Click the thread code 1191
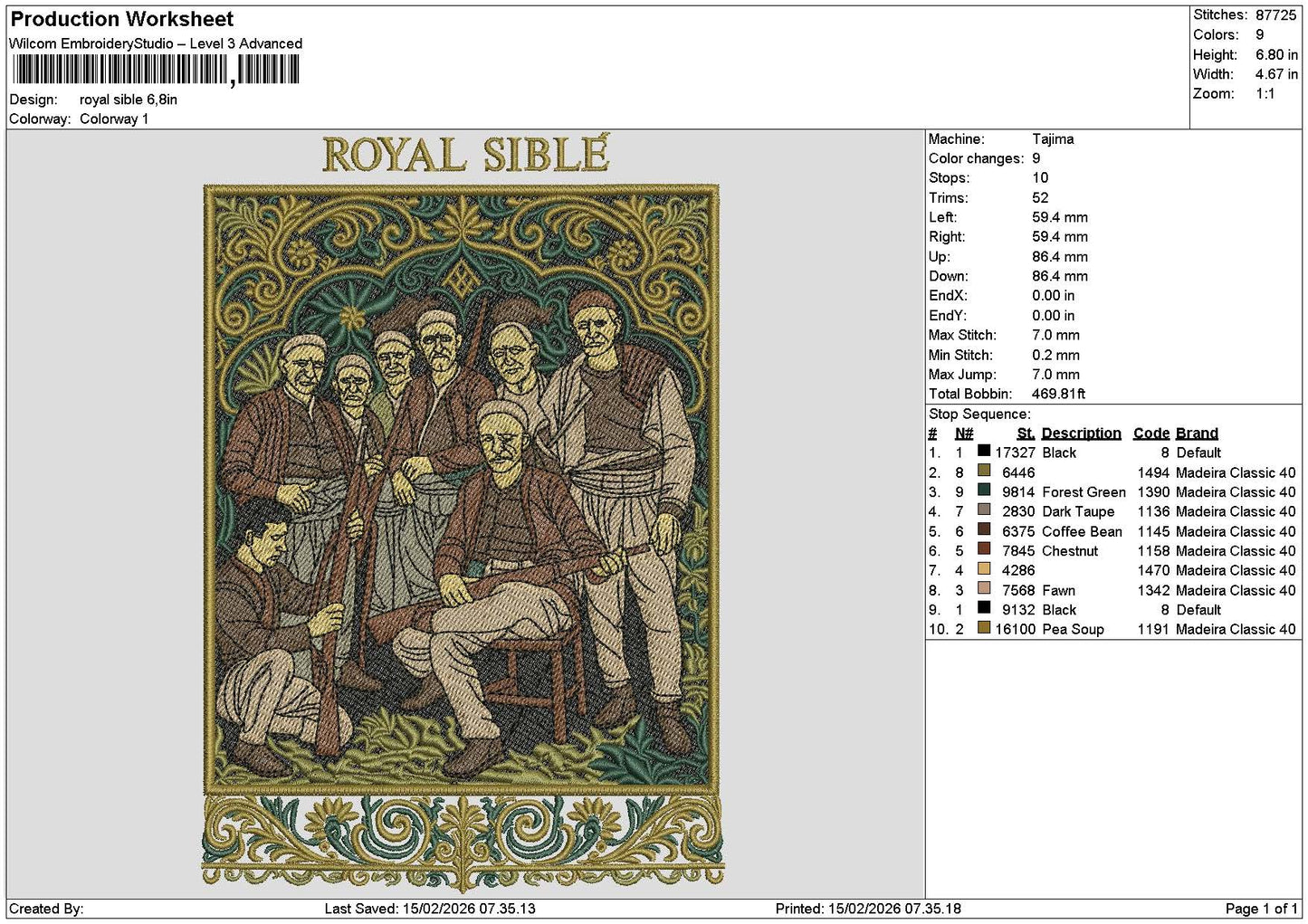 click(1153, 630)
